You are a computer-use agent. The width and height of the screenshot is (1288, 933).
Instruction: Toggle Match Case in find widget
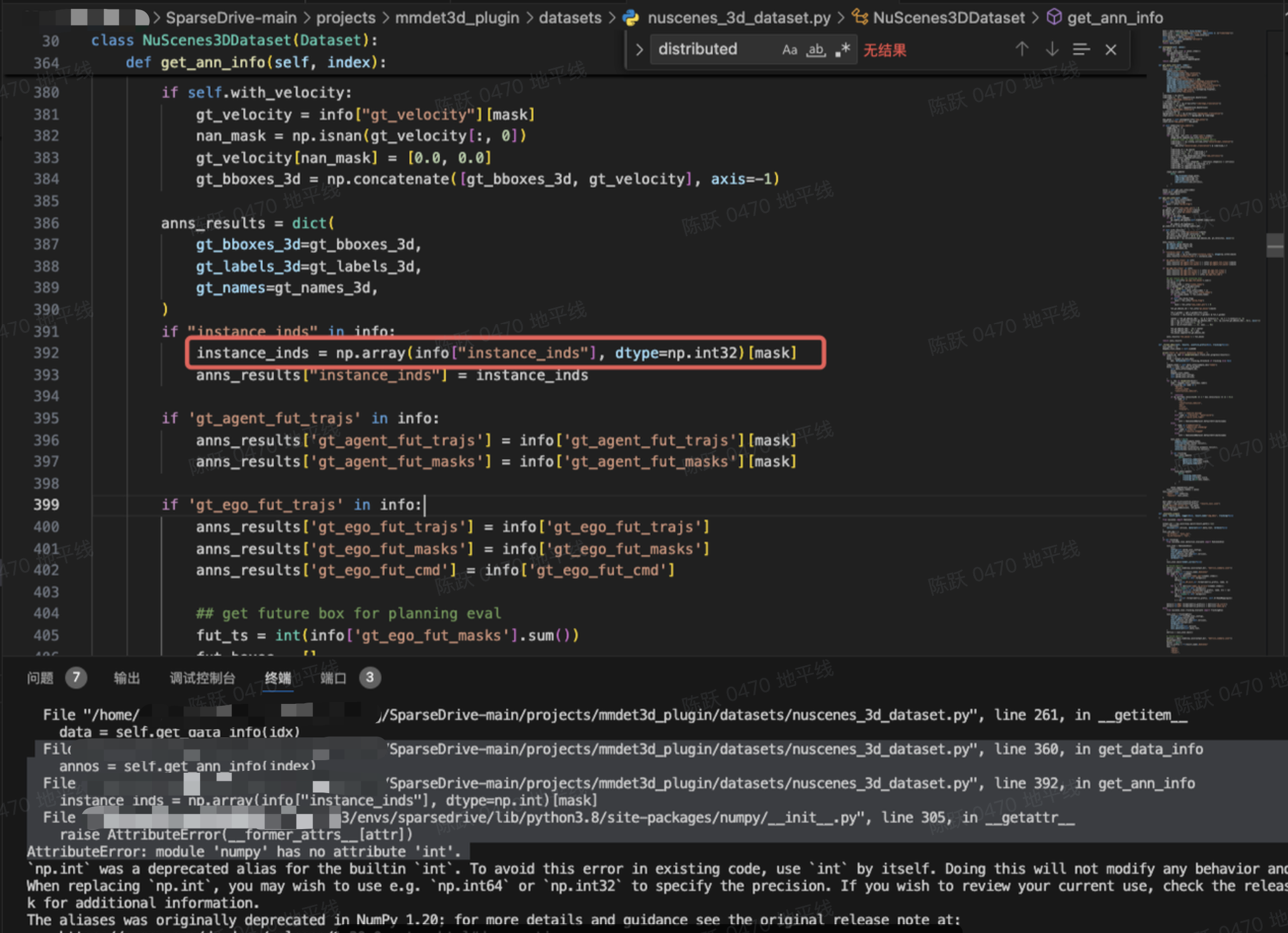789,49
